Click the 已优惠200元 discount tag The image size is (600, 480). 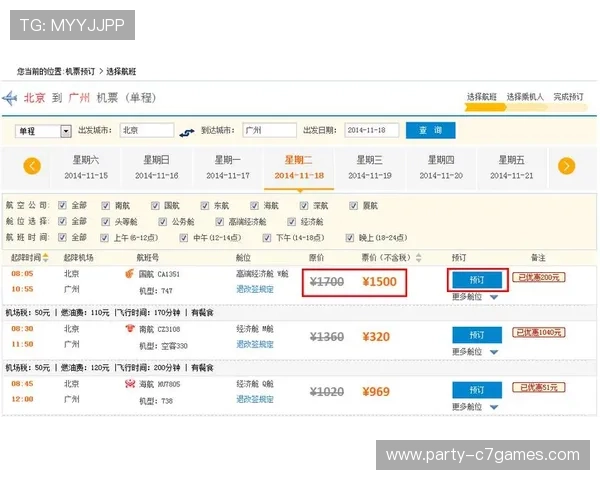point(539,277)
